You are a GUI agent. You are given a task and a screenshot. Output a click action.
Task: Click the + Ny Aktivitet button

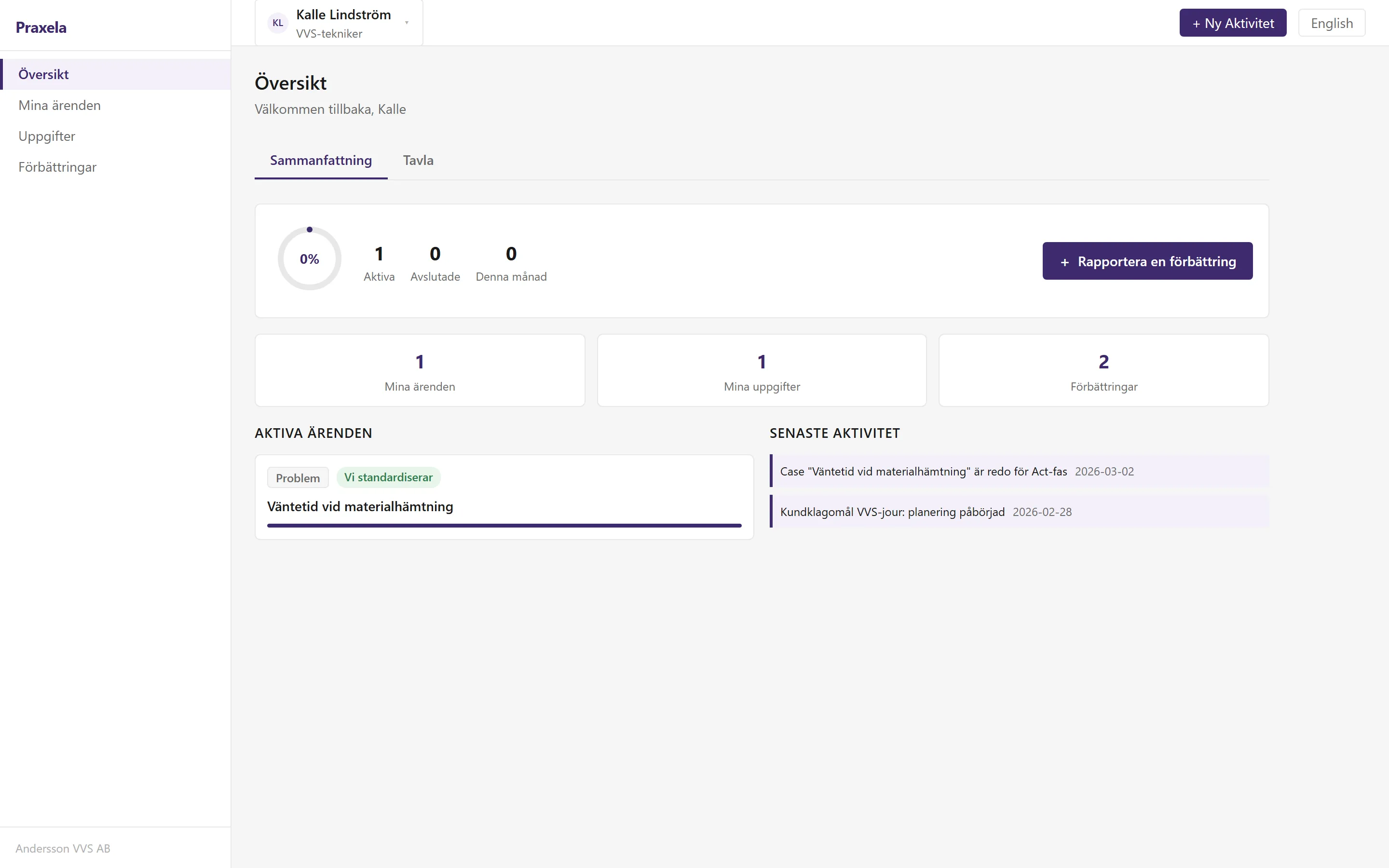click(x=1232, y=23)
